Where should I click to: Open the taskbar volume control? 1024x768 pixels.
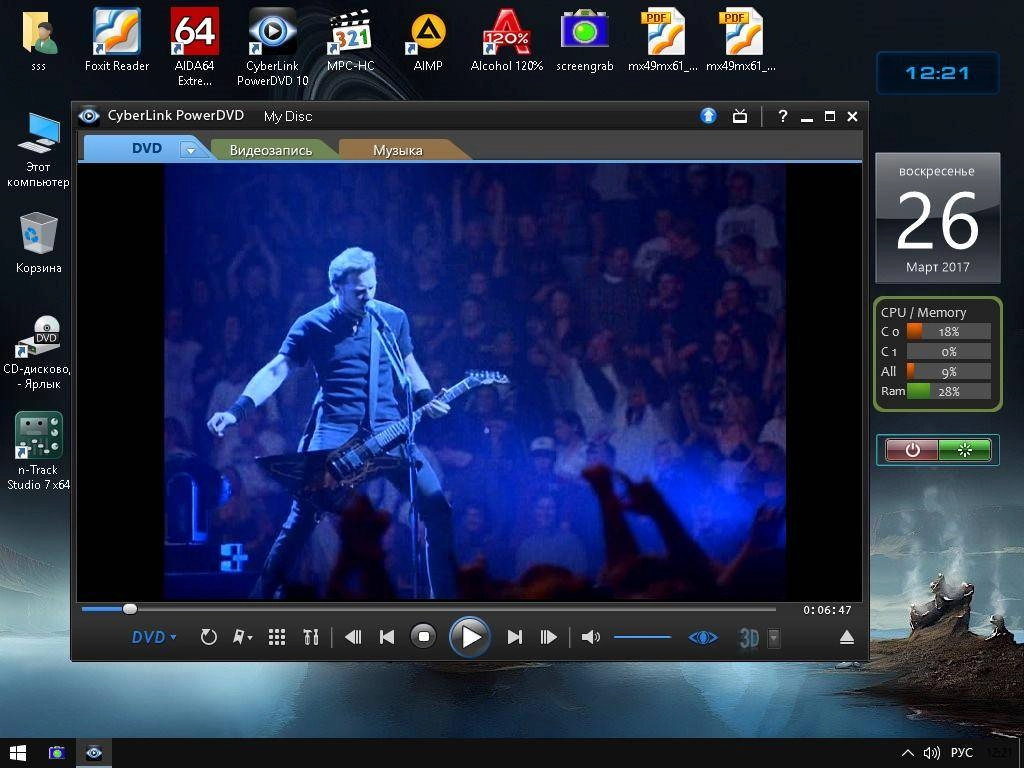(932, 753)
